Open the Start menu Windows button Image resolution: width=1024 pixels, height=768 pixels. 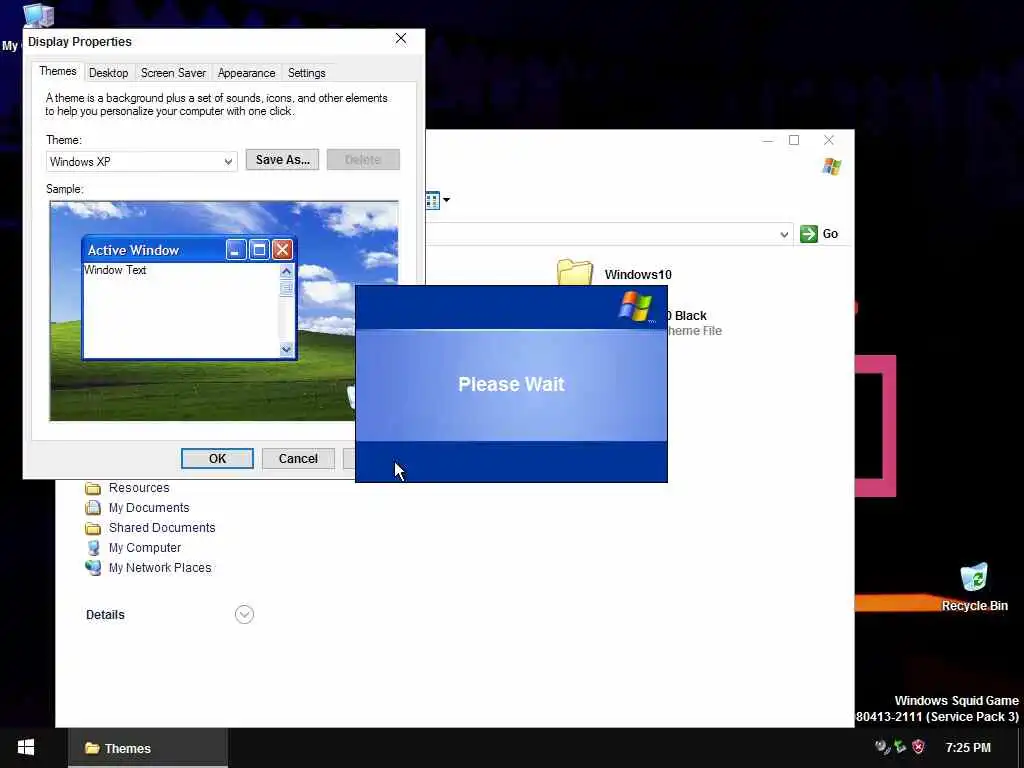point(26,748)
